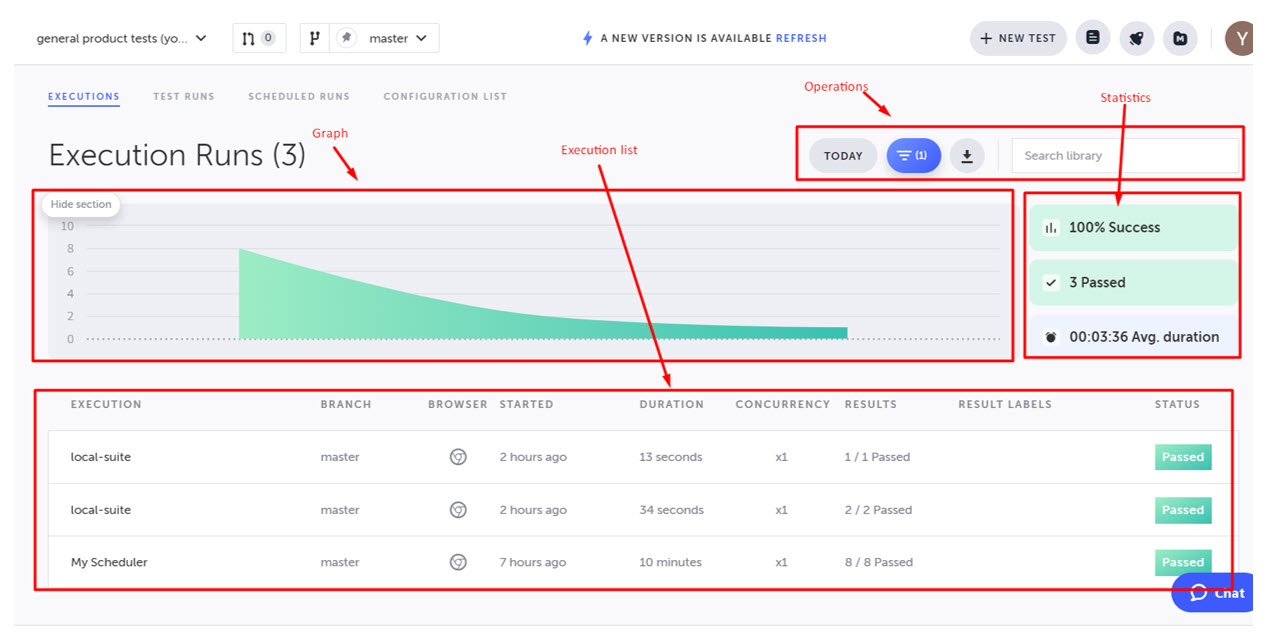
Task: Click the pull requests icon button
Action: [x=259, y=38]
